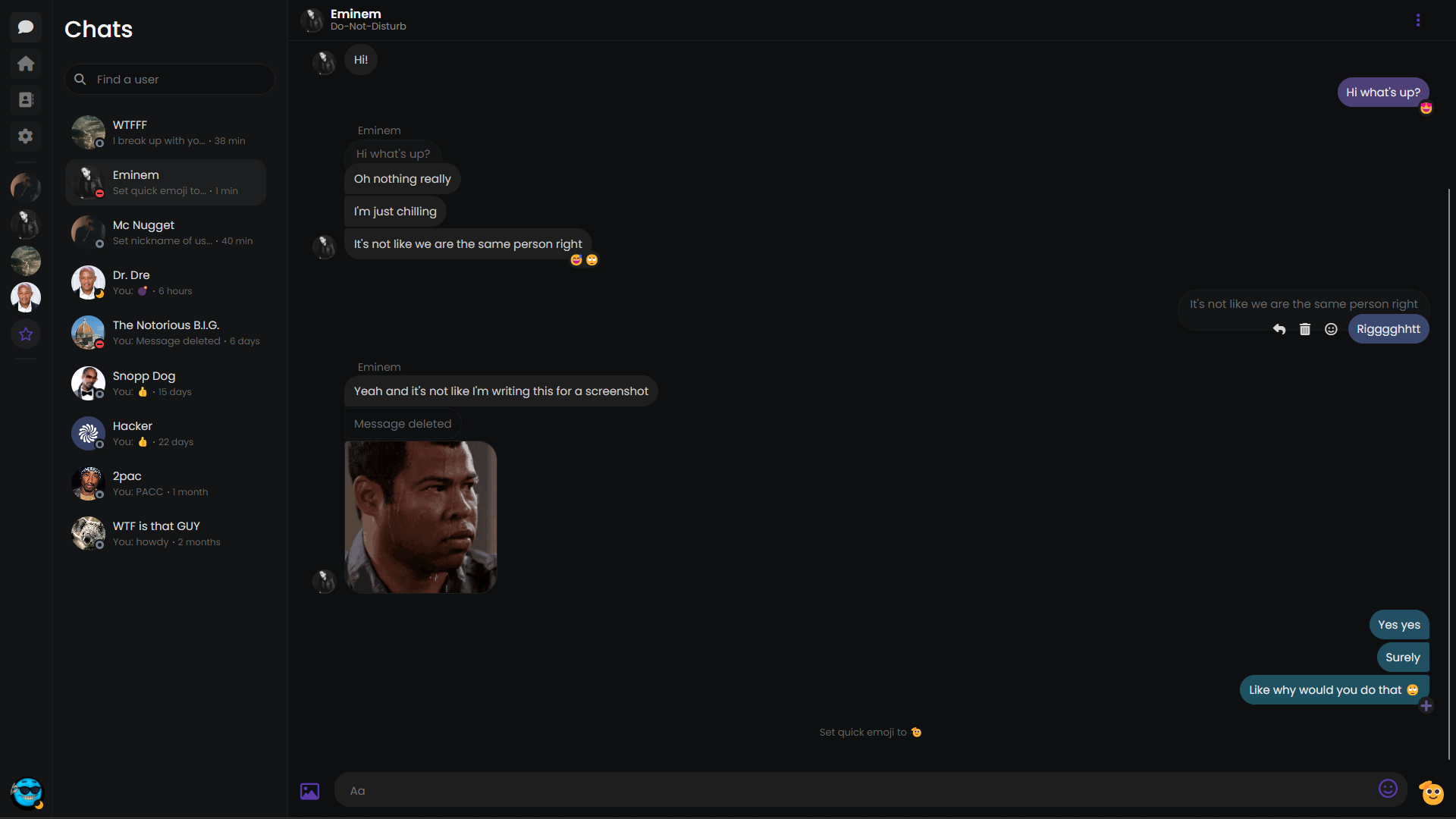React to Rigggghhtt message with emoji
The image size is (1456, 819).
click(1331, 329)
